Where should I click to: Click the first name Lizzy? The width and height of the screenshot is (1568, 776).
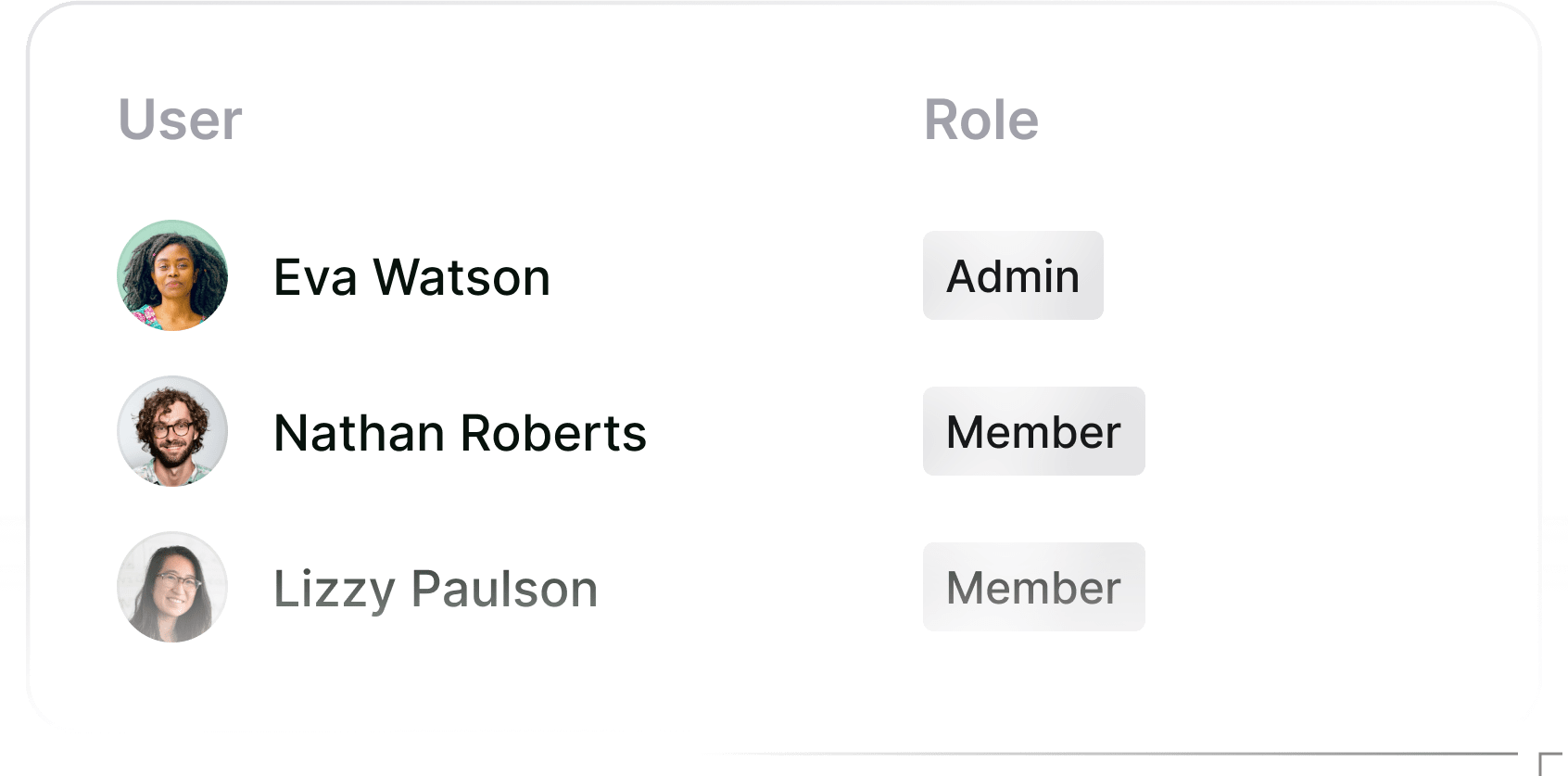(x=335, y=589)
